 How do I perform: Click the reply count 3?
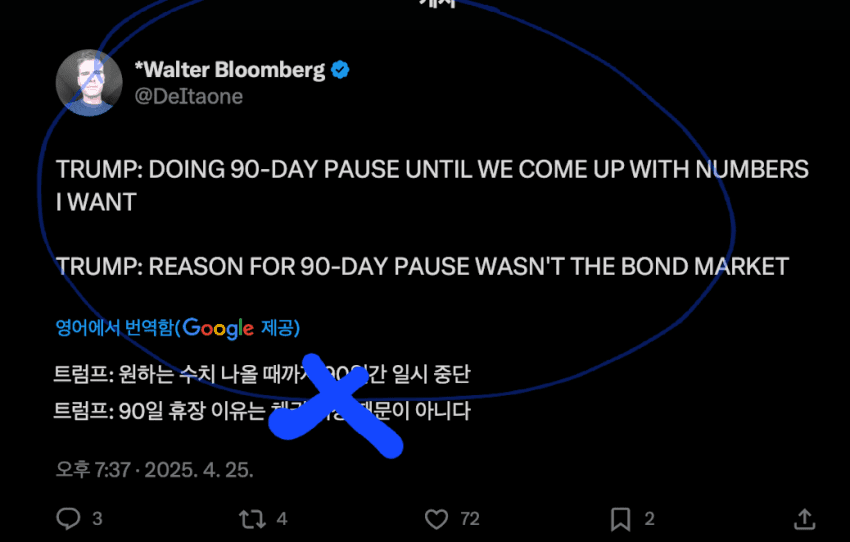pos(98,519)
